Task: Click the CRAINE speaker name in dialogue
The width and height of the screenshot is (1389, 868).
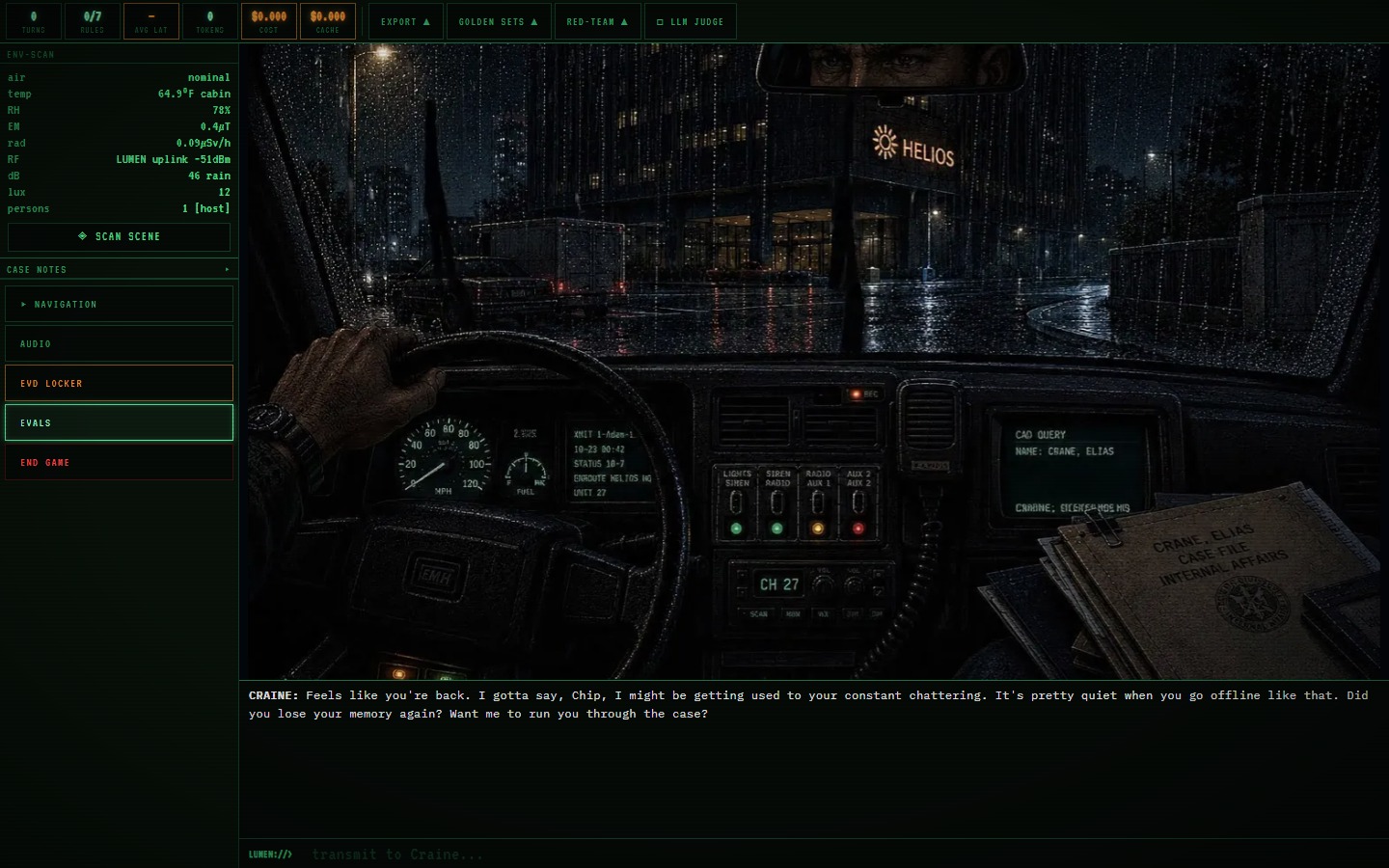Action: (x=273, y=695)
